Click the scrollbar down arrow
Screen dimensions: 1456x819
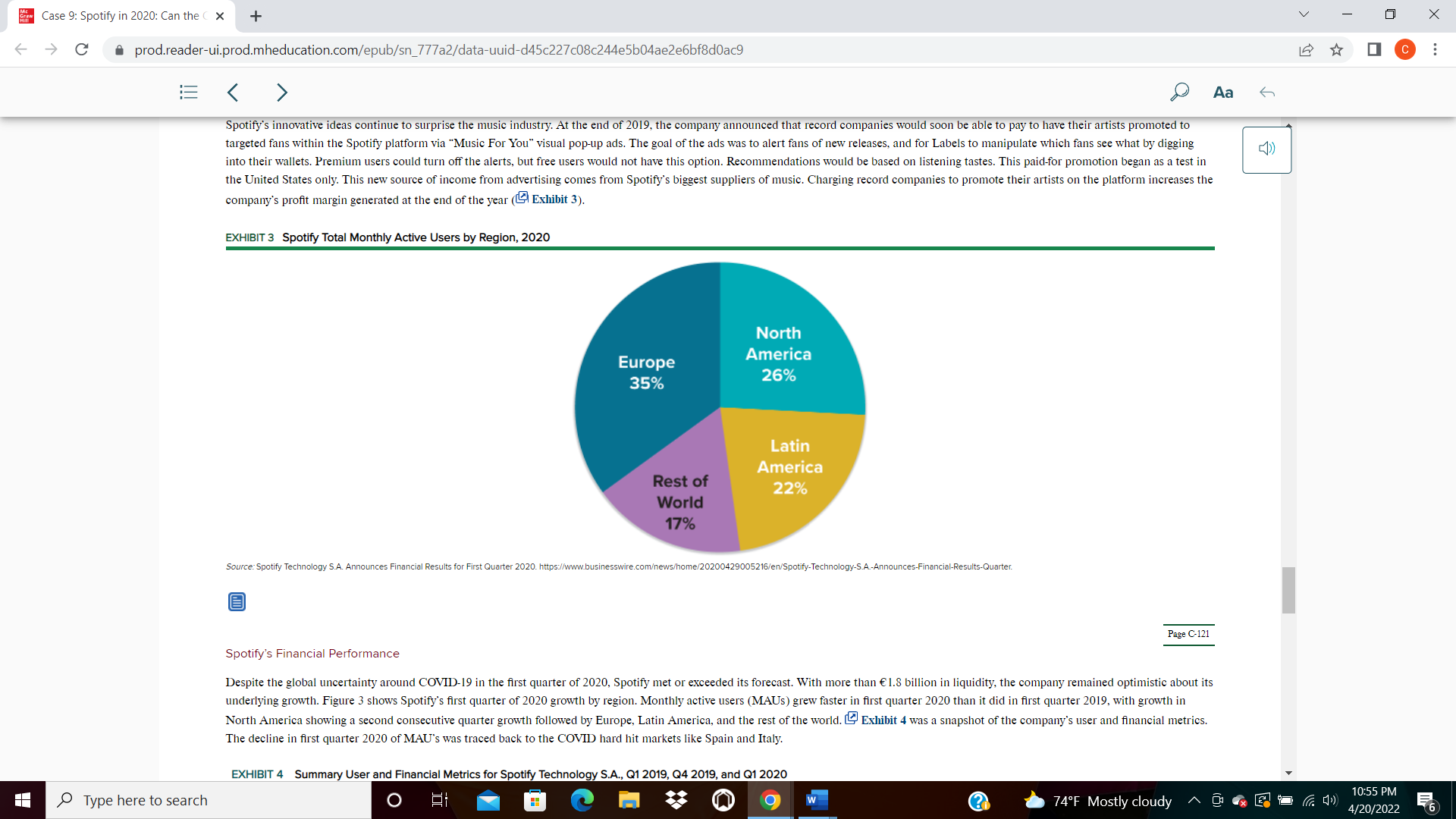point(1288,773)
